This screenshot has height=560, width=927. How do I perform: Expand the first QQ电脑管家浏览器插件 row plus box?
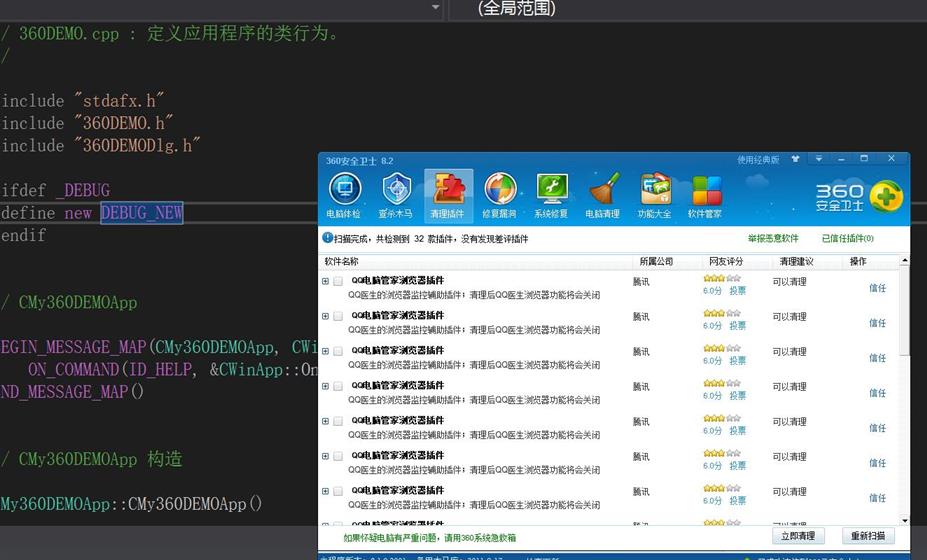[x=325, y=281]
